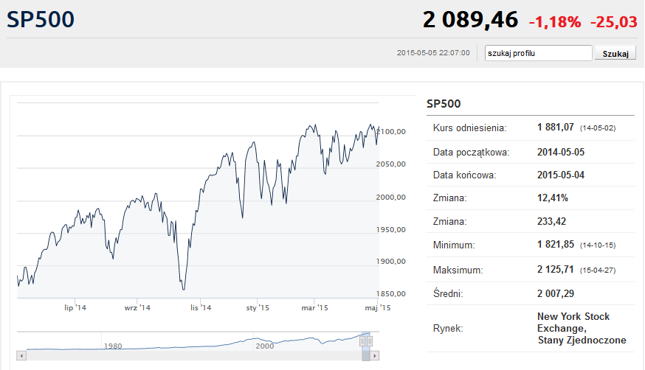
Task: Click the index value 2 089,46
Action: point(470,20)
